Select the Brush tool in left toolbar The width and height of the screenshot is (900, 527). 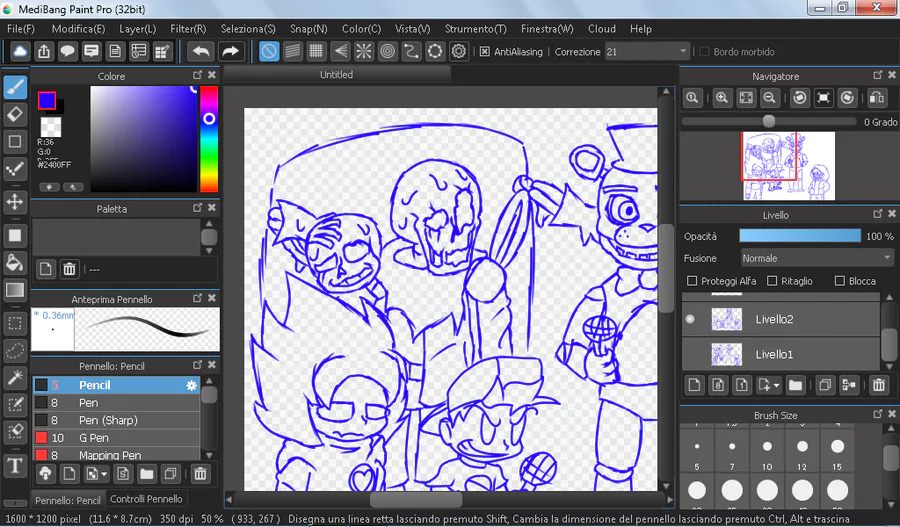tap(15, 87)
